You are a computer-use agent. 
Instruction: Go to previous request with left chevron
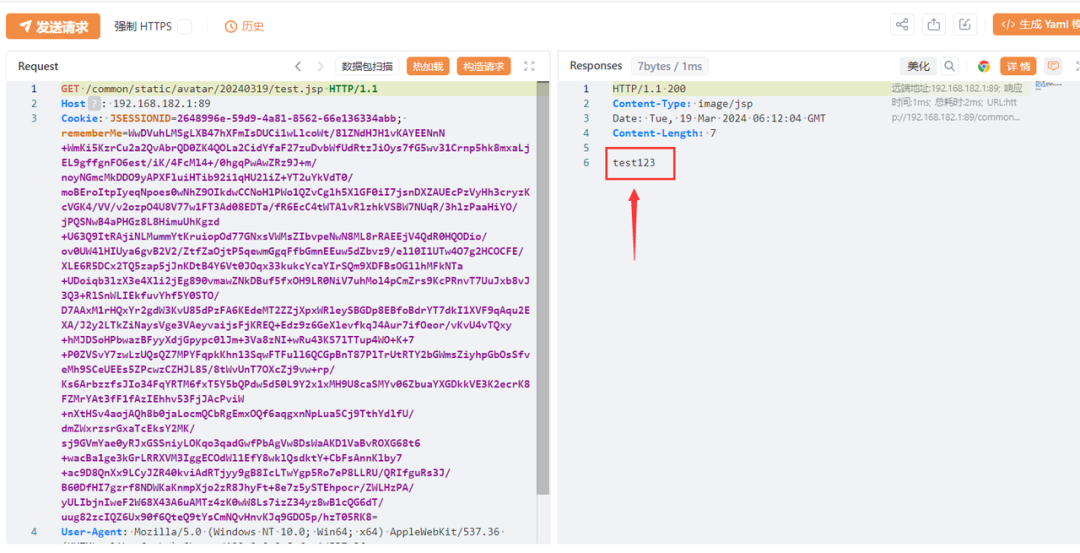[298, 67]
